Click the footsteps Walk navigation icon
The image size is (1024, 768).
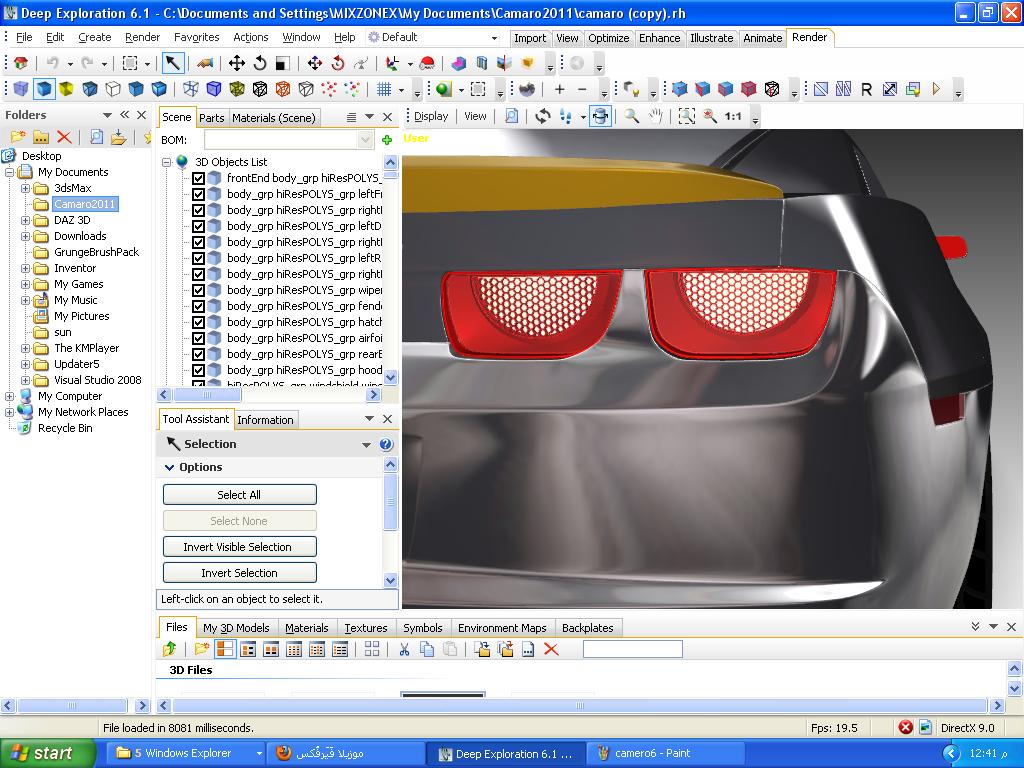[566, 116]
